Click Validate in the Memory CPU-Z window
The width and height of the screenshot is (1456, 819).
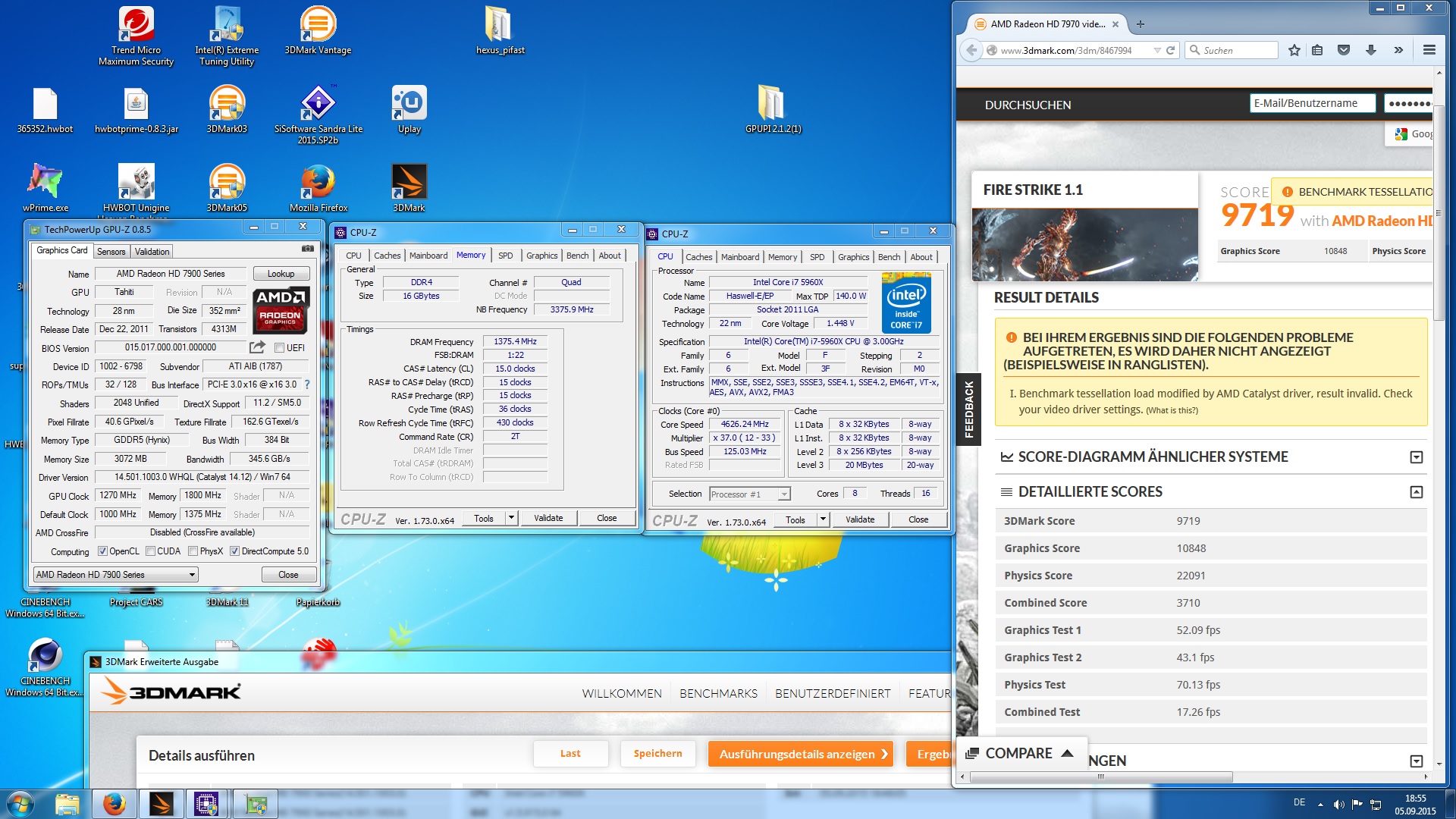(x=548, y=518)
